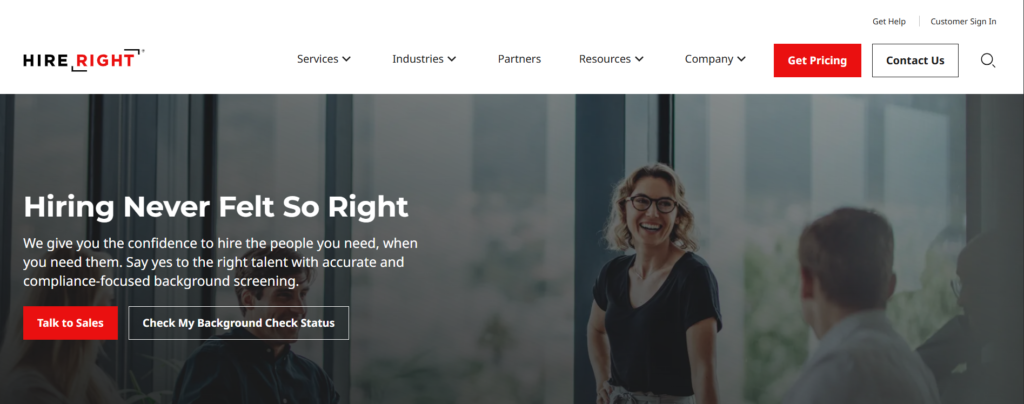1024x404 pixels.
Task: Open search with the magnifier icon
Action: click(x=987, y=61)
